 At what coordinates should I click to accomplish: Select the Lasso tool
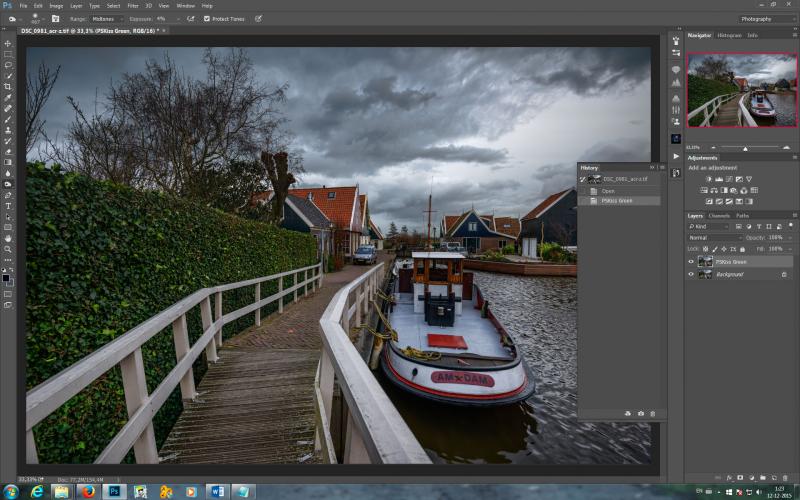click(x=8, y=65)
